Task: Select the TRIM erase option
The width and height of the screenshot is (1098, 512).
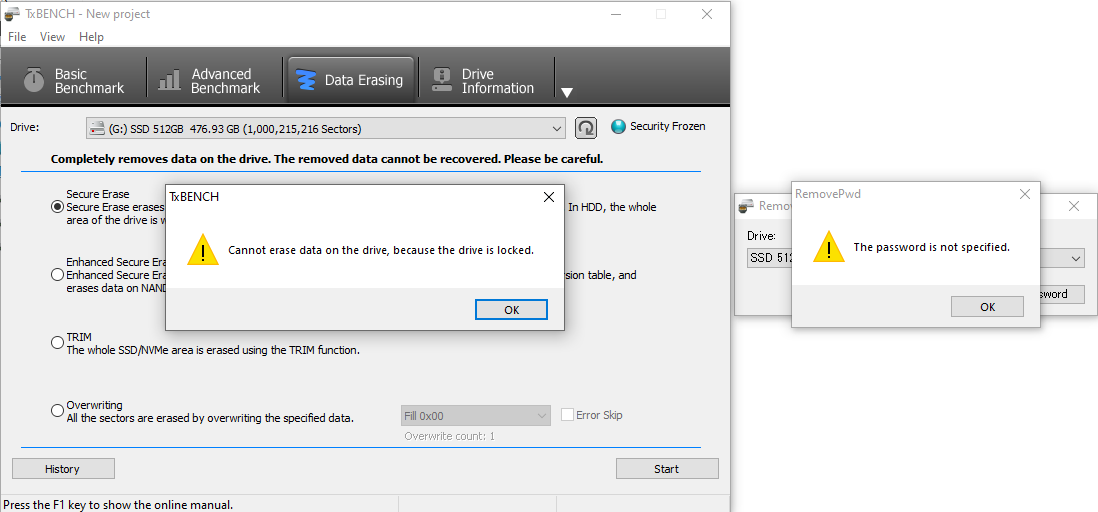Action: pos(57,343)
